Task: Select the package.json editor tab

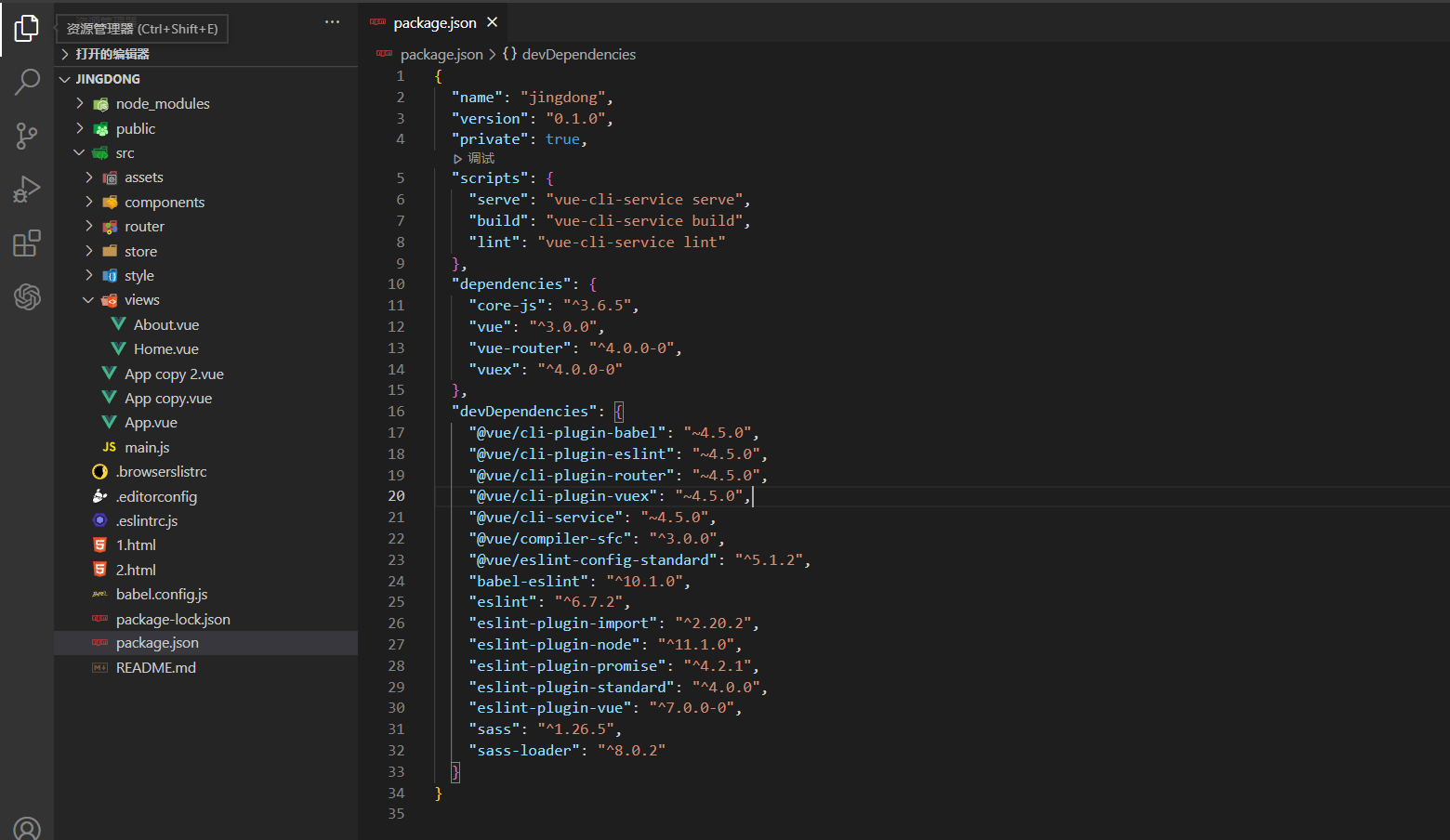Action: pos(434,23)
